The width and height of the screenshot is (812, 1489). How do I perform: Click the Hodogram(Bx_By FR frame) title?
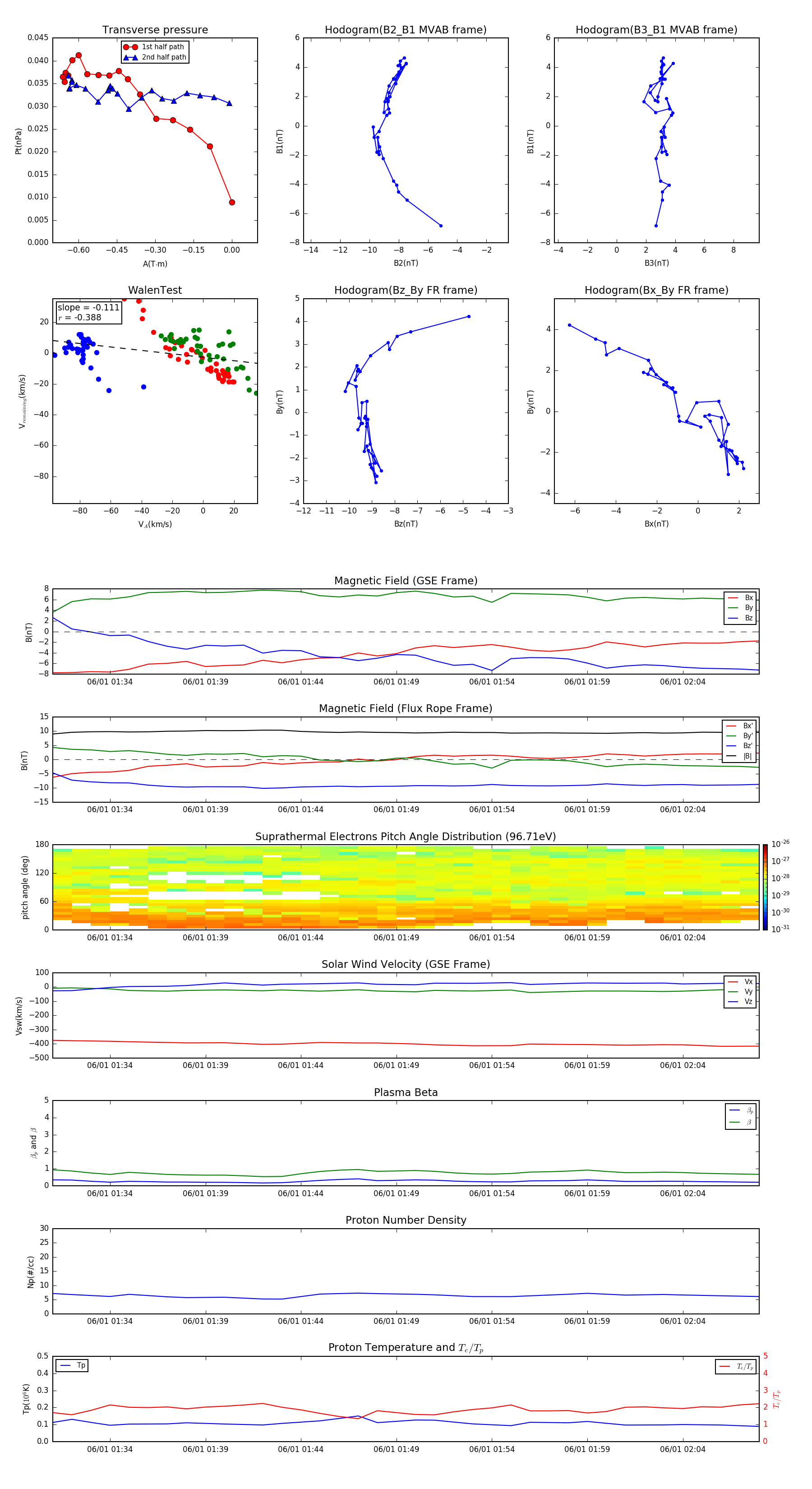[656, 290]
